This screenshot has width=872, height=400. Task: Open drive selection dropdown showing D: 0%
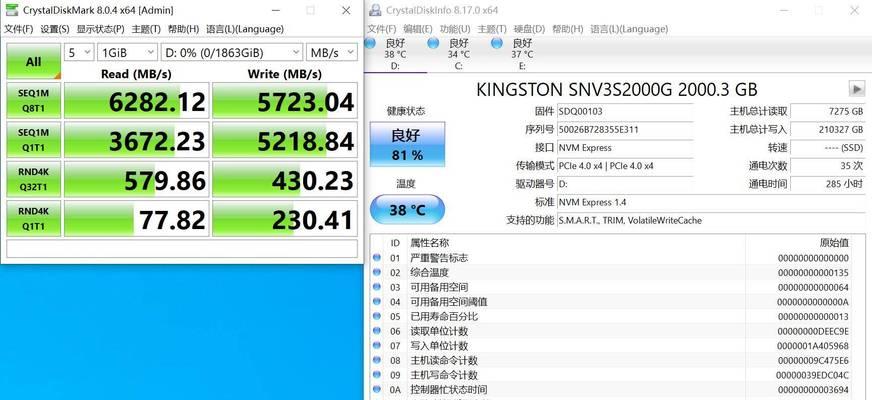click(x=231, y=53)
